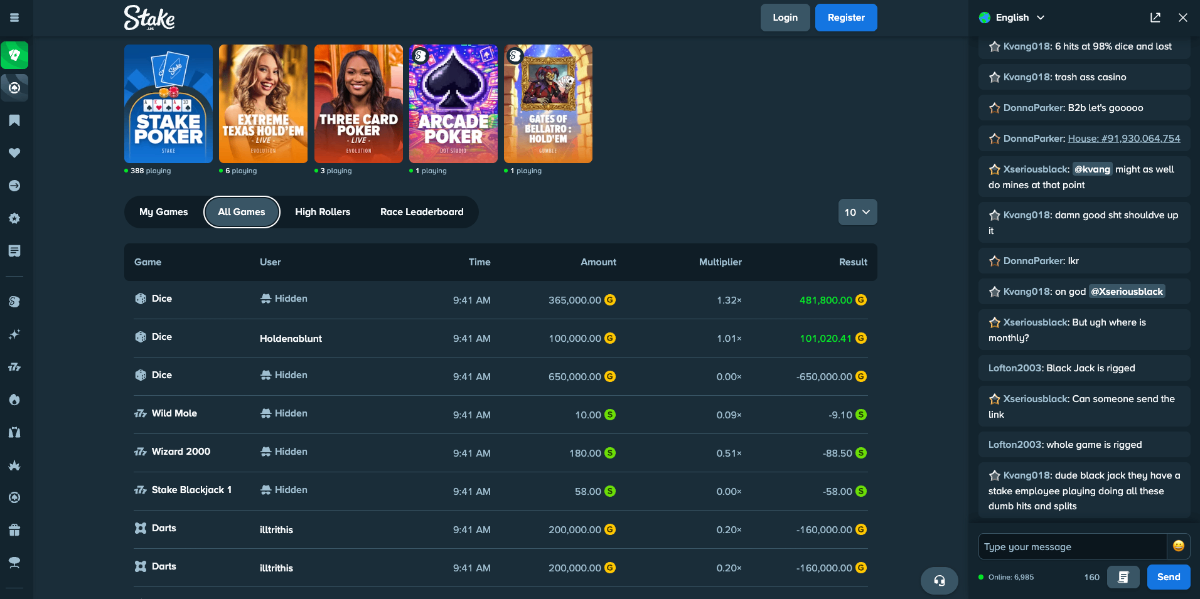Click the Online: 6,985 status text

click(1010, 577)
